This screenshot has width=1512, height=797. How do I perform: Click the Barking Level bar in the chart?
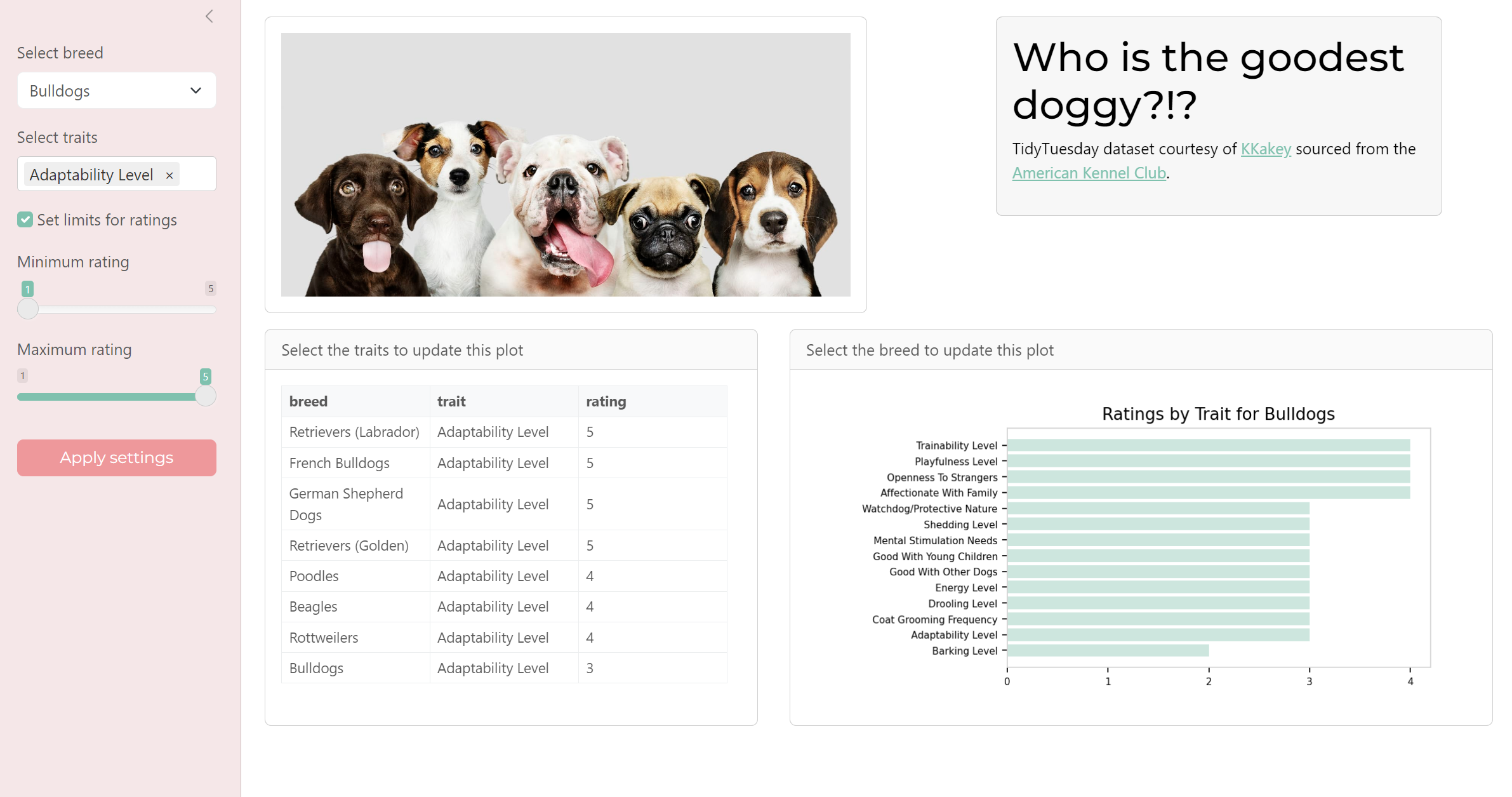click(1108, 650)
